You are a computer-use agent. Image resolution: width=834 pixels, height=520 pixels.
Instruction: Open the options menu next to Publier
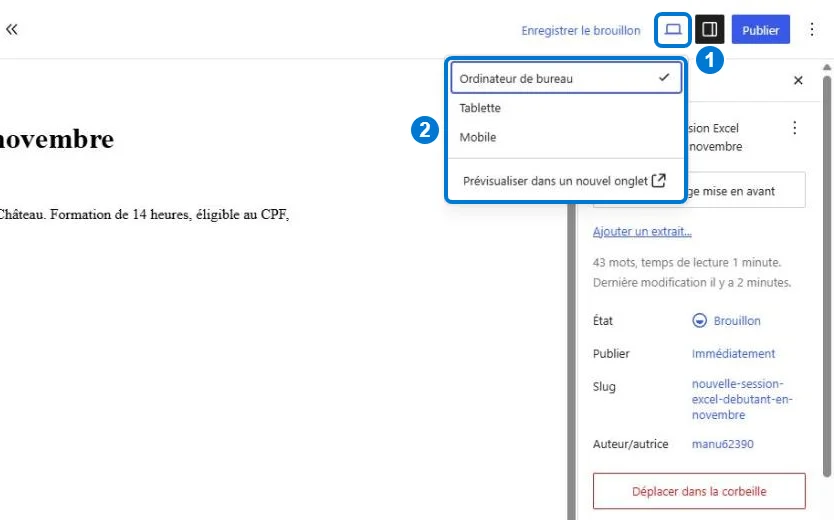pos(812,29)
